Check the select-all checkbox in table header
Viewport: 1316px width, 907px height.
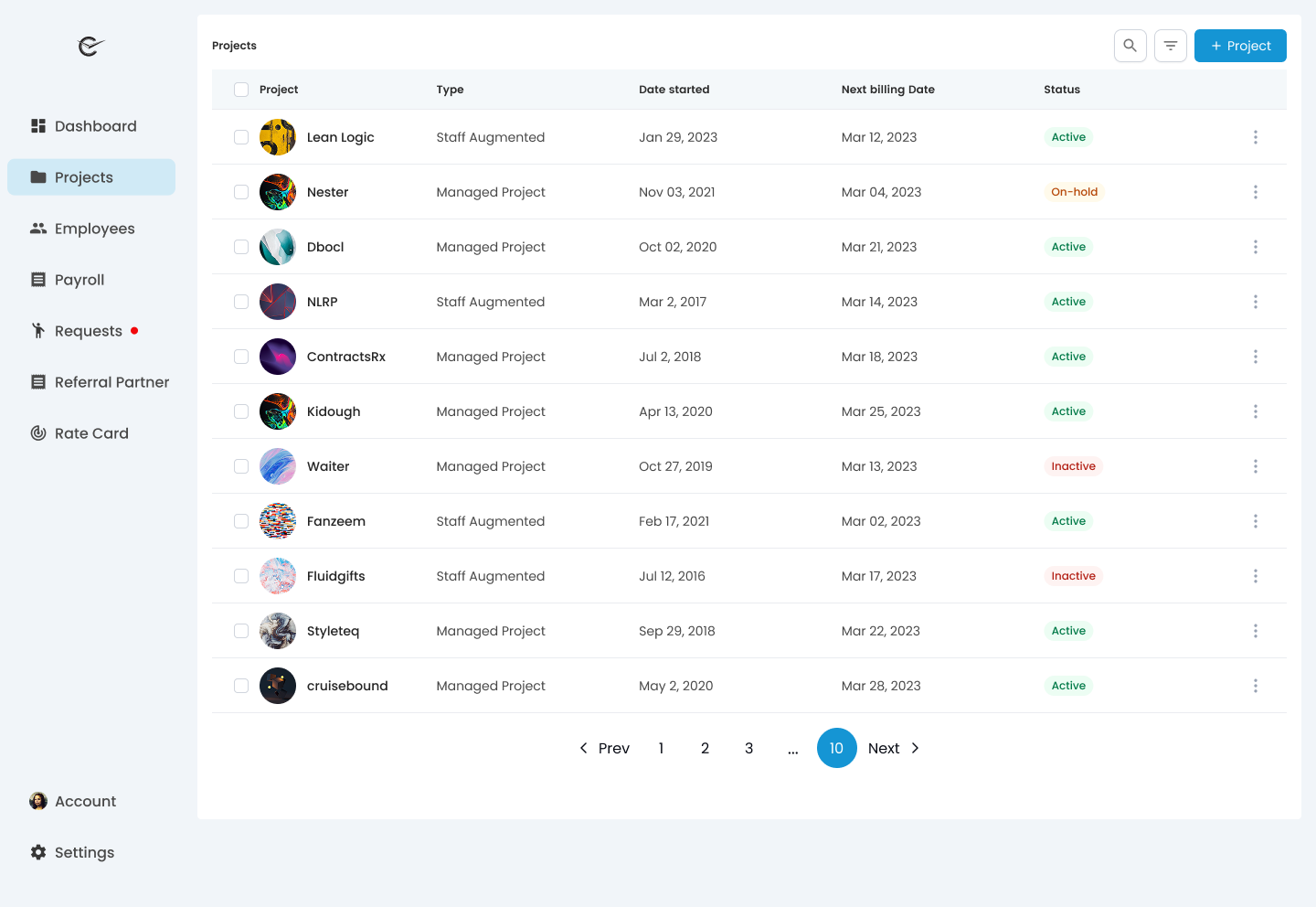[x=241, y=90]
